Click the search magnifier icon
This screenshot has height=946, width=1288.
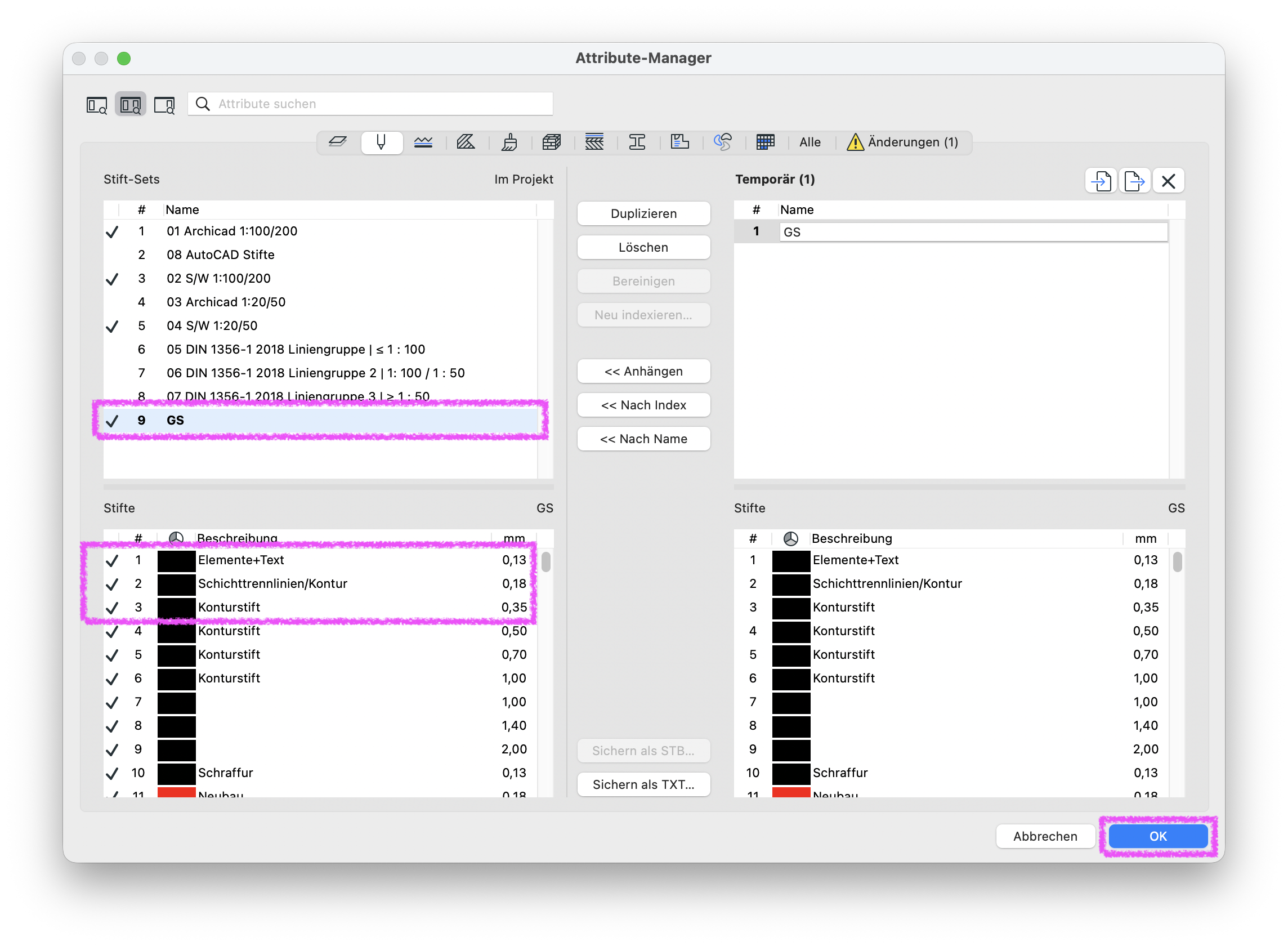point(203,104)
